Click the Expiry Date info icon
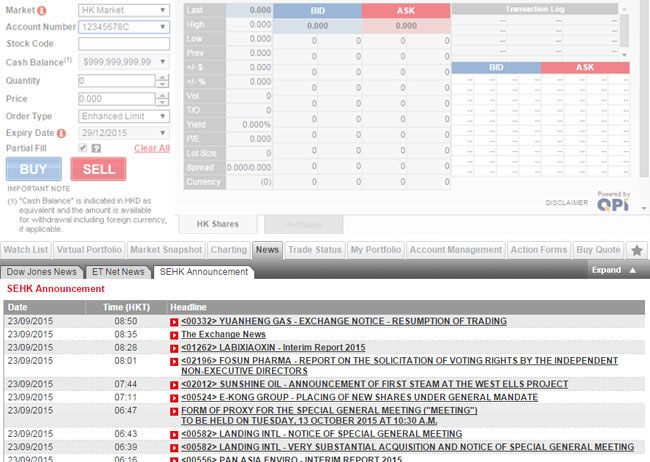Image resolution: width=650 pixels, height=462 pixels. 61,133
